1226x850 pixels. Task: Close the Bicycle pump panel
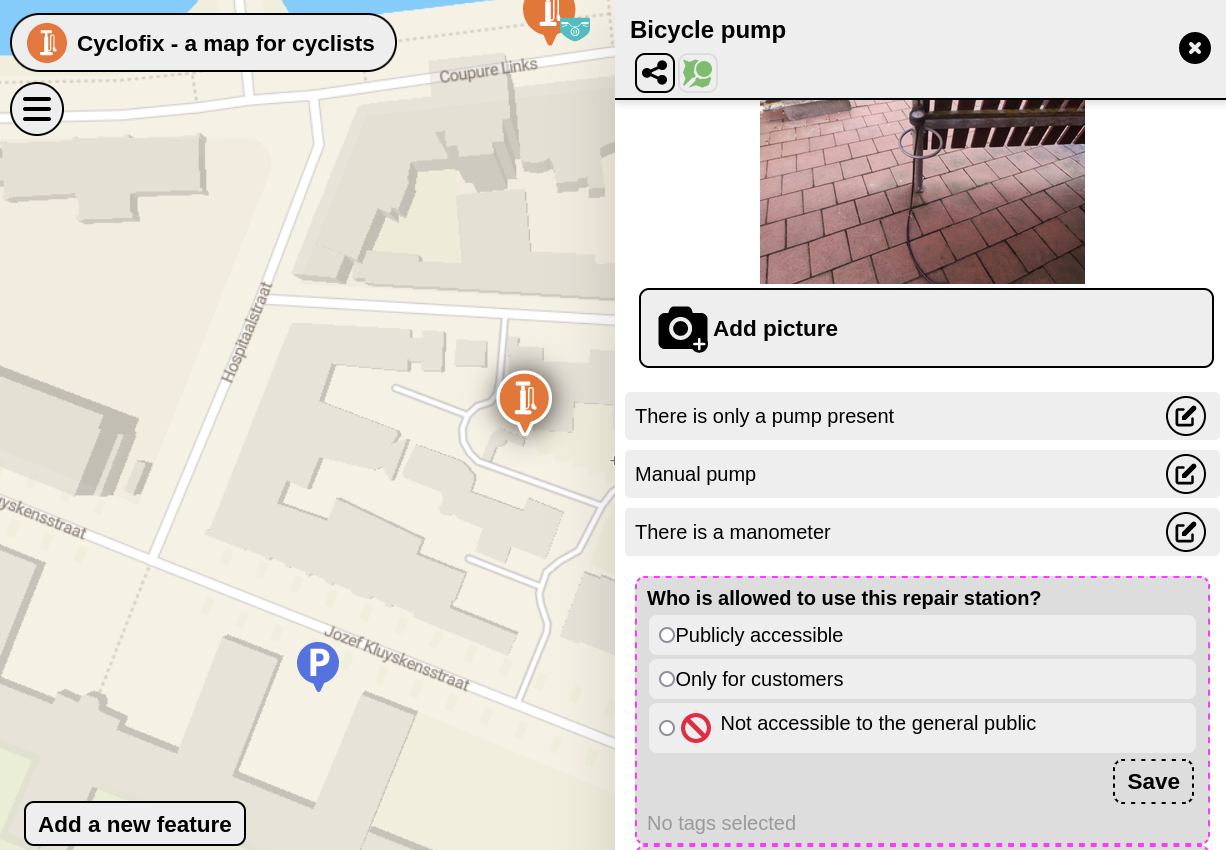(x=1194, y=48)
